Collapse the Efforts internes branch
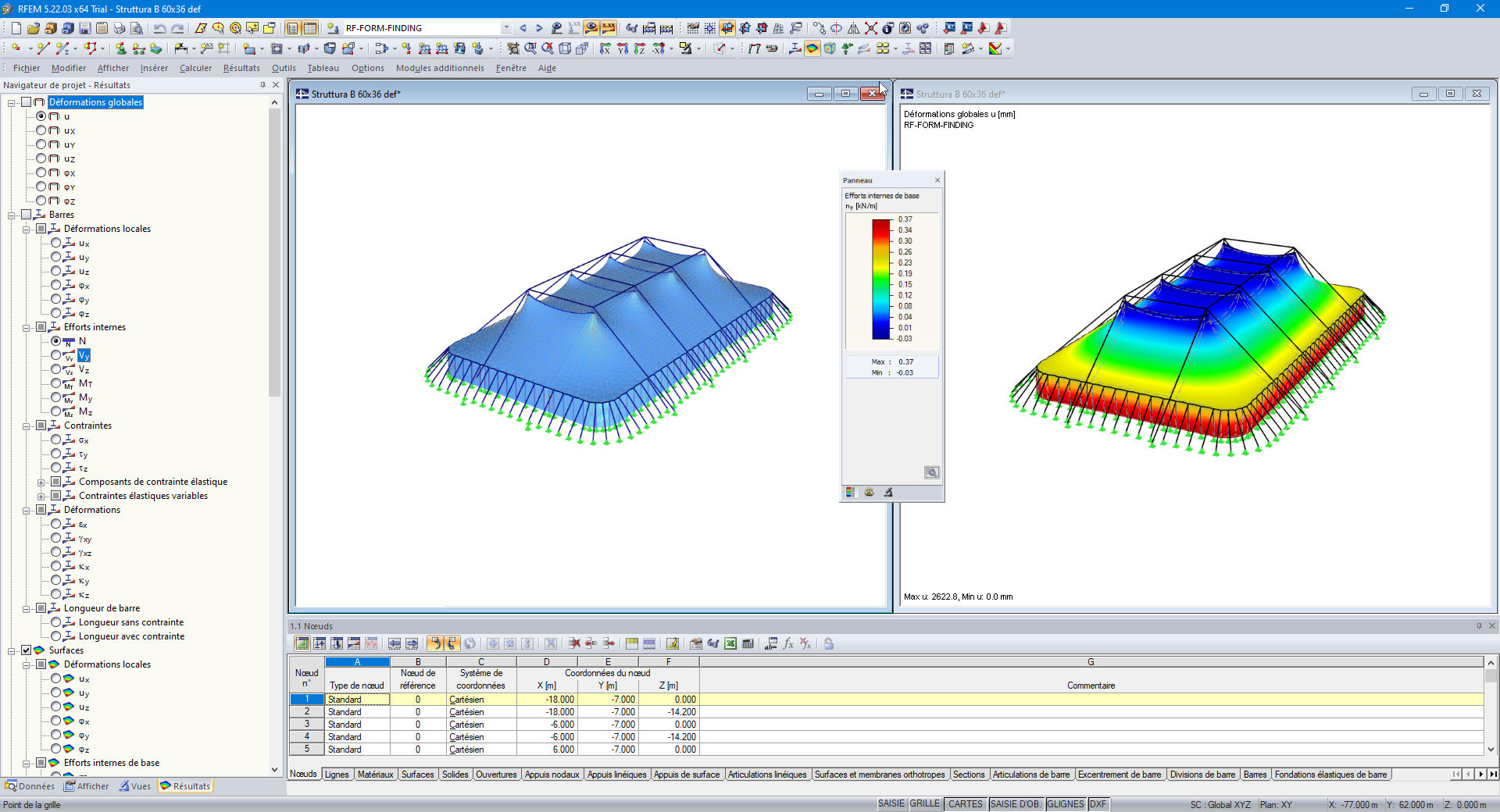 click(27, 326)
